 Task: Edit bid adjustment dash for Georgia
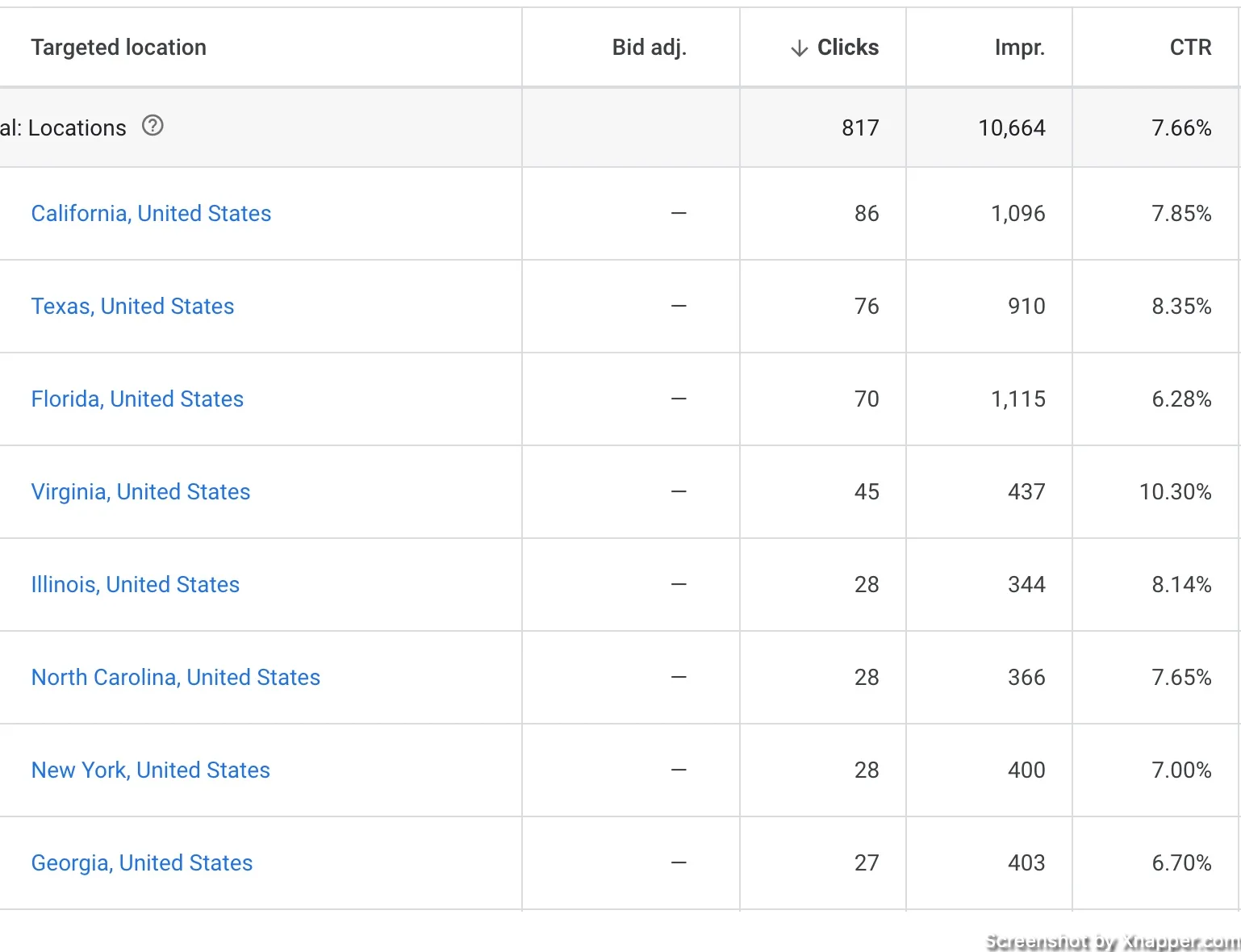pos(679,862)
